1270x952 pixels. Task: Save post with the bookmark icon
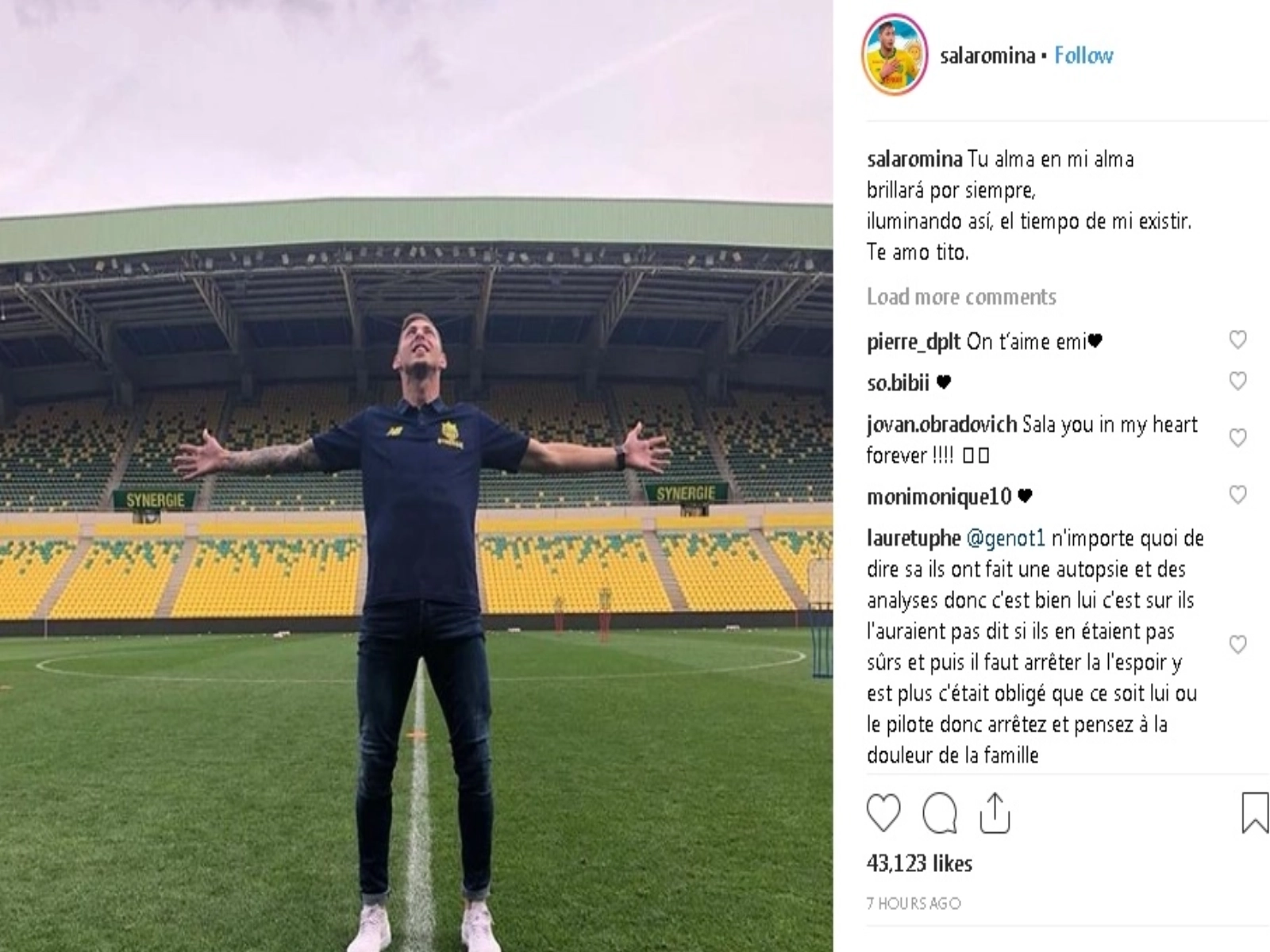tap(1254, 813)
